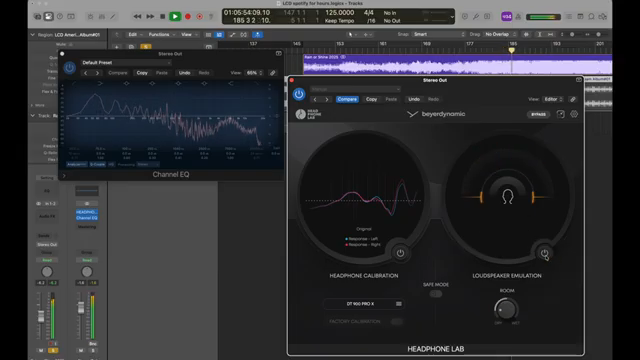Open the Library from the control bar
The image size is (640, 360).
[37, 17]
